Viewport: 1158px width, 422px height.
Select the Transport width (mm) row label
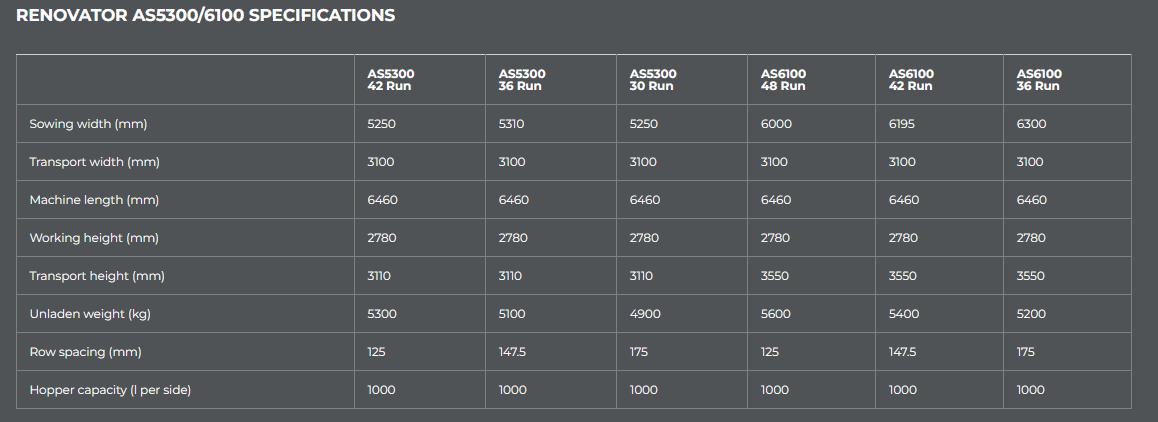(x=95, y=162)
